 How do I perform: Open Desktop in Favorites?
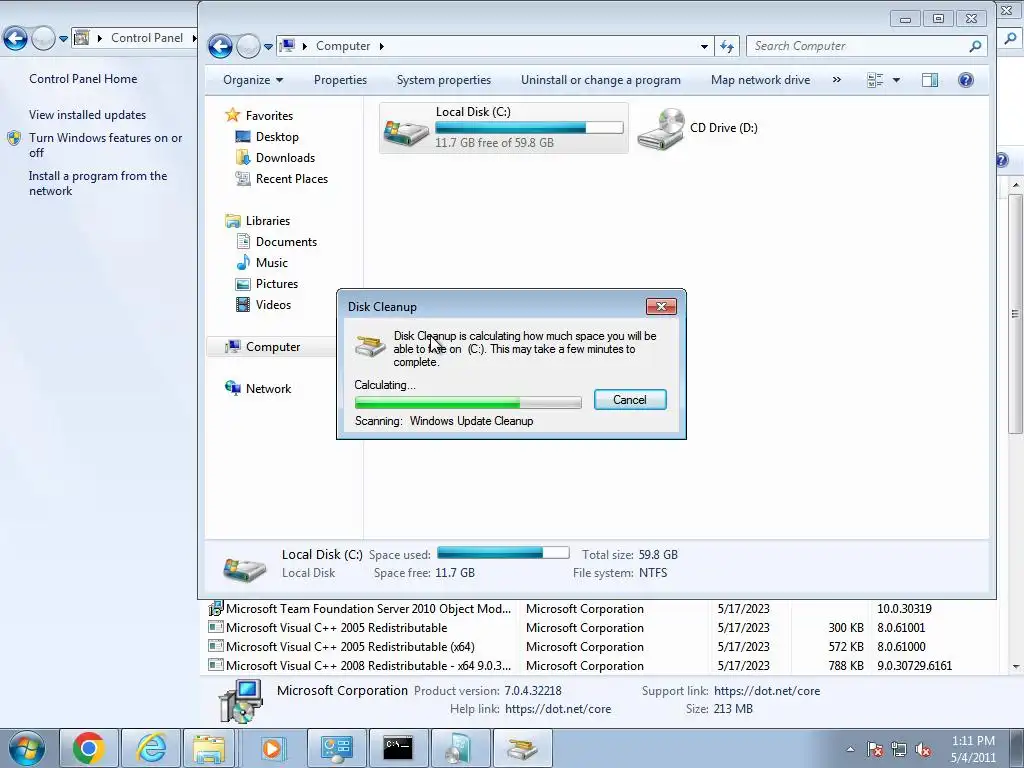pos(277,136)
